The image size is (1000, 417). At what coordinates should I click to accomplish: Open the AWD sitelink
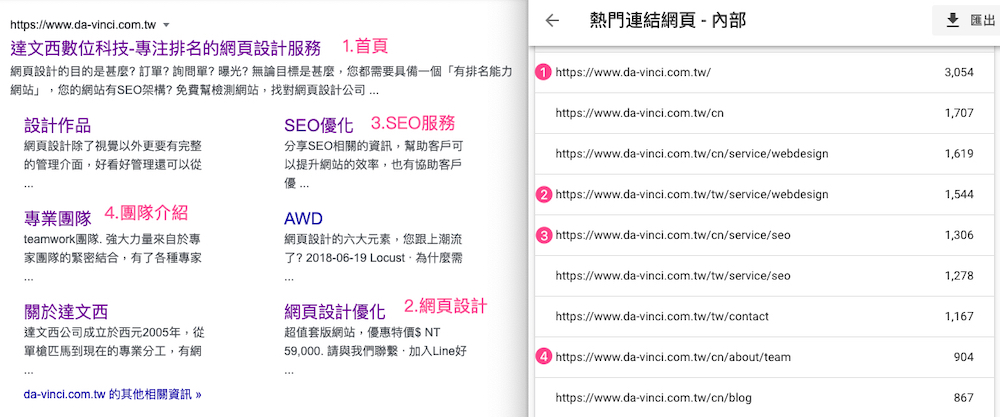click(304, 219)
